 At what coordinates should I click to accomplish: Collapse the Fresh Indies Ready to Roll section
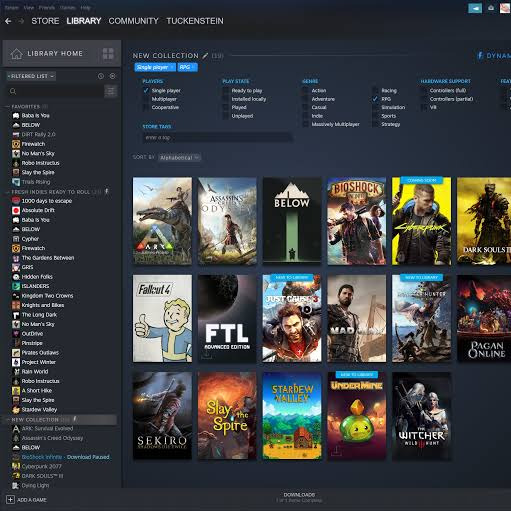(x=8, y=192)
